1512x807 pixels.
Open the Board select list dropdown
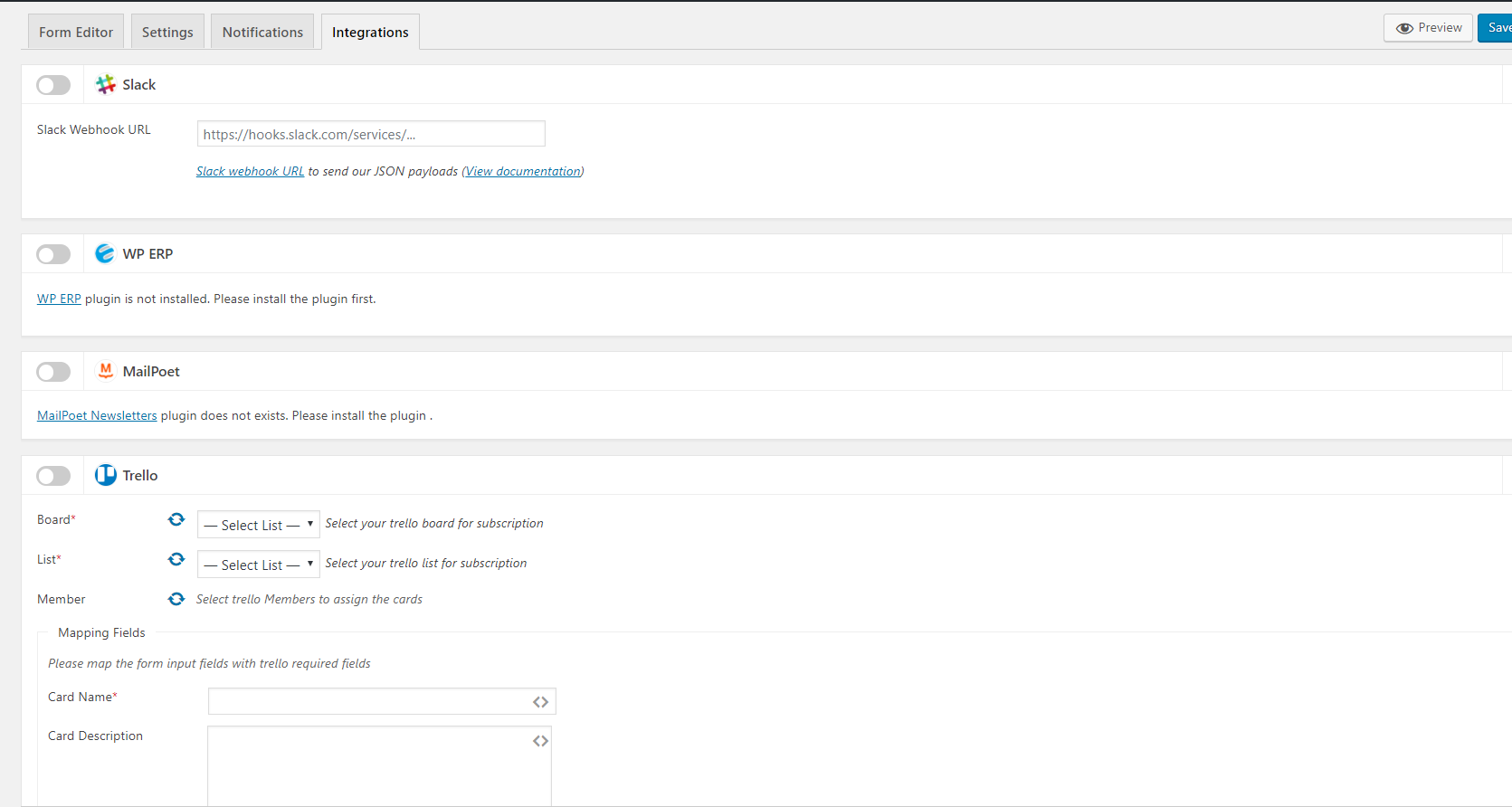[x=259, y=525]
